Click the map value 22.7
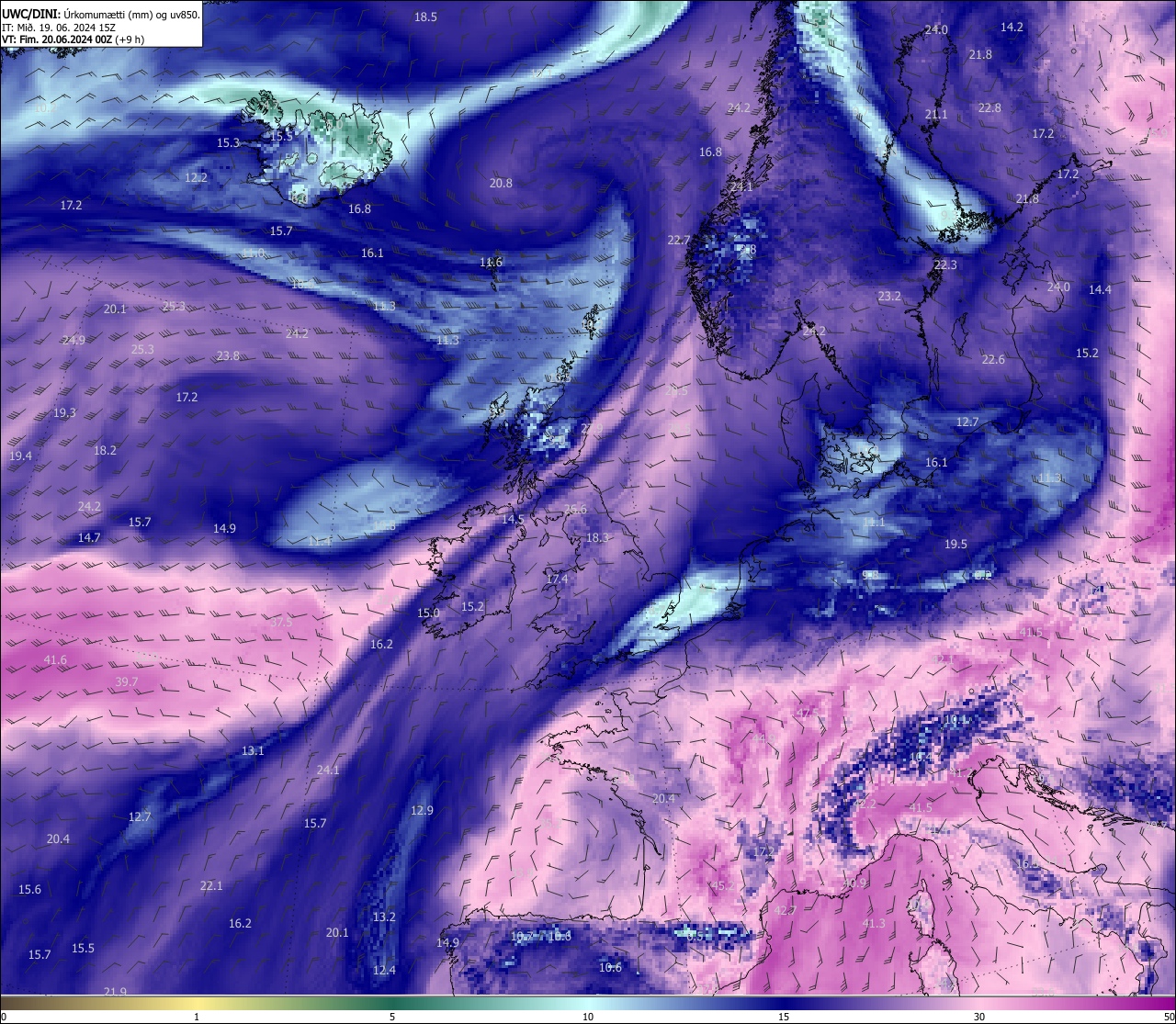This screenshot has height=1024, width=1176. point(678,240)
